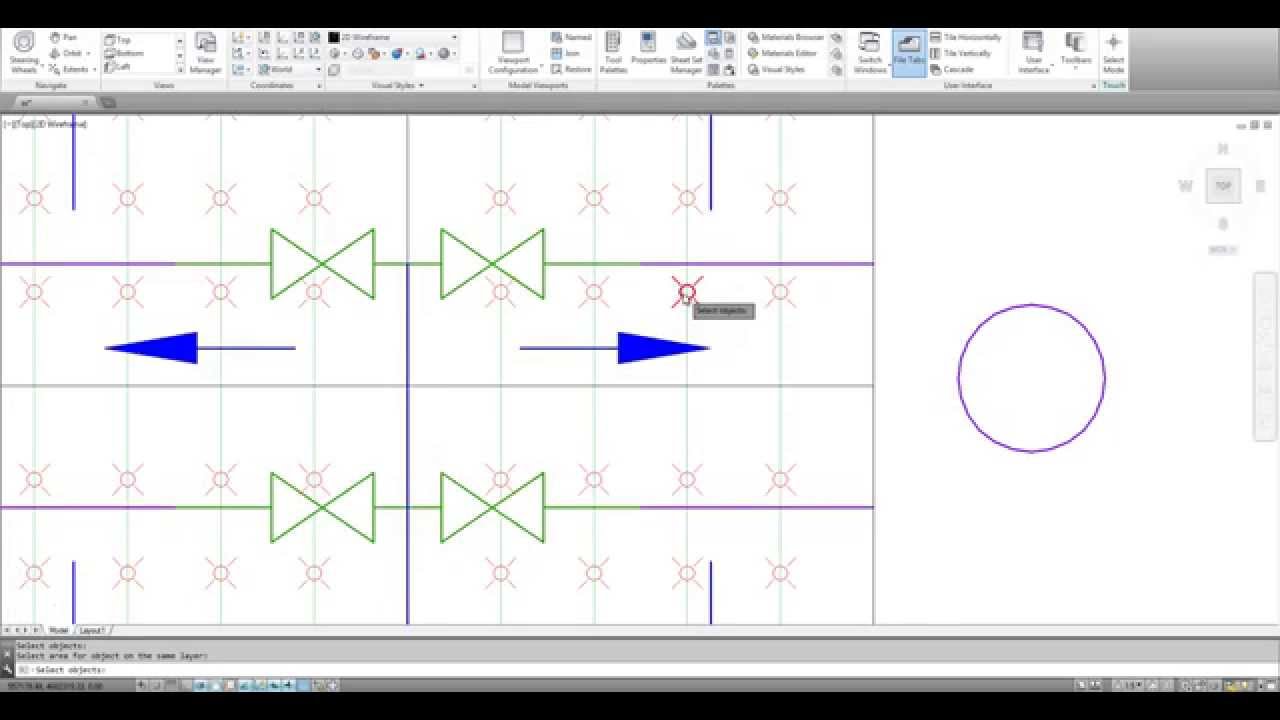
Task: Close the command line panel
Action: (x=7, y=654)
